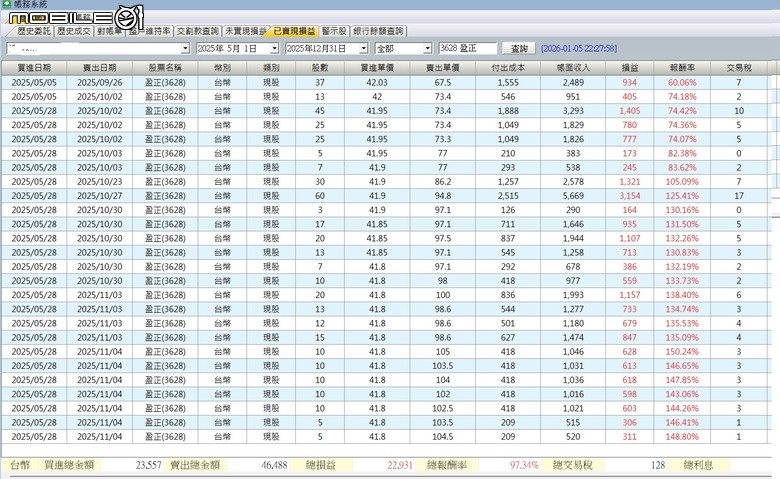This screenshot has width=780, height=479.
Task: Click the profit value 1,321
Action: point(630,182)
